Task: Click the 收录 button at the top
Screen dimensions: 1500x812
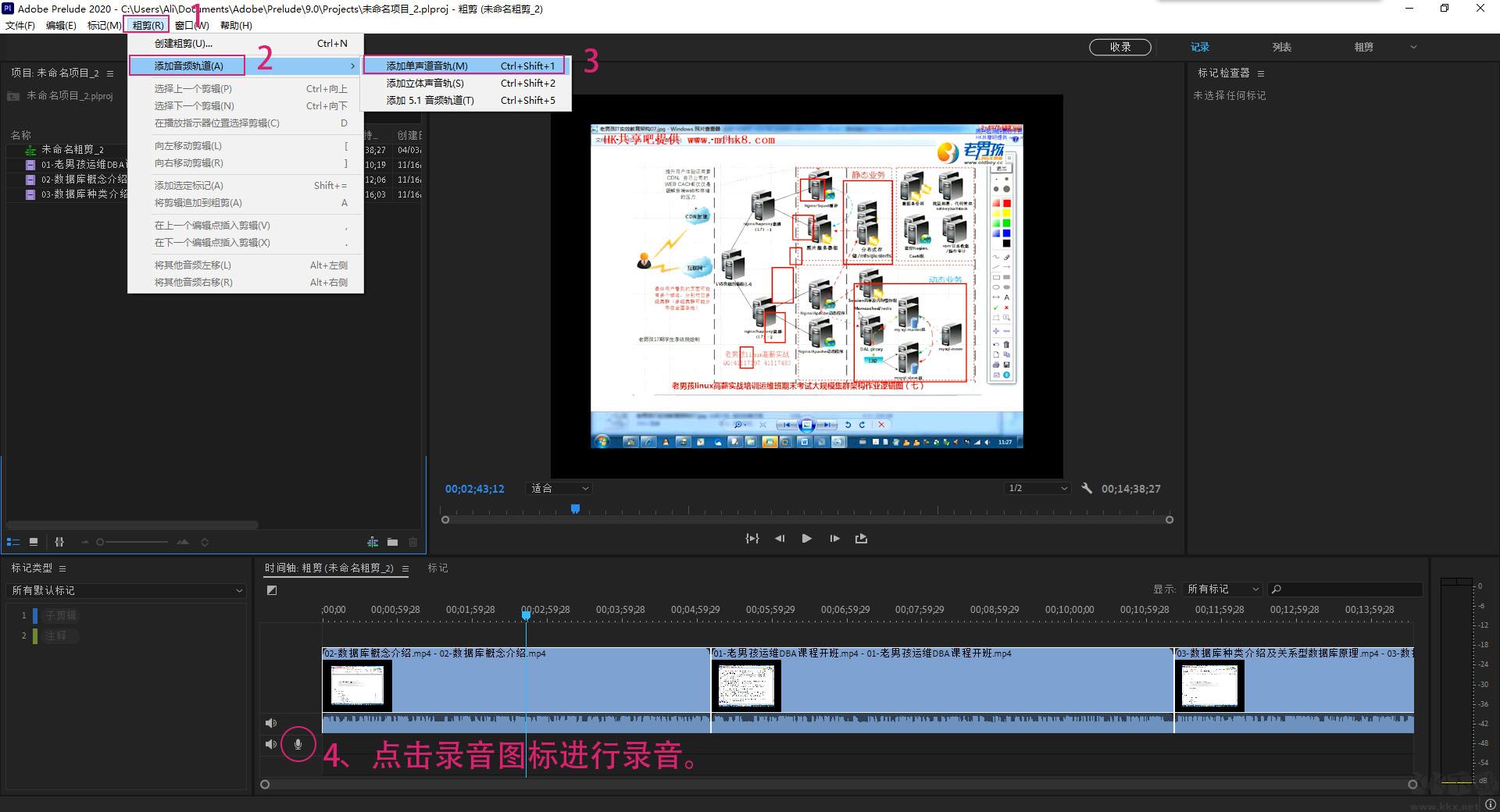Action: [1120, 47]
